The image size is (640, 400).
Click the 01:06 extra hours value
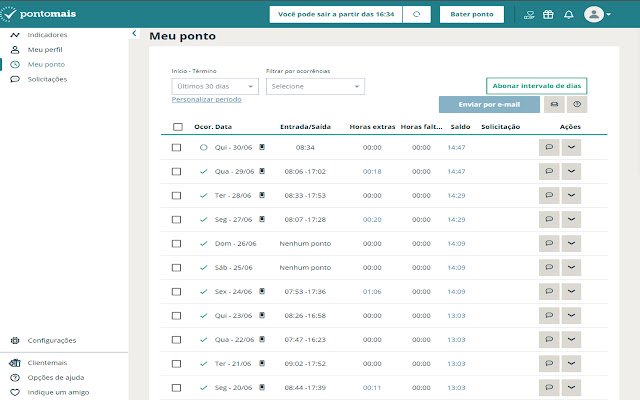click(372, 292)
